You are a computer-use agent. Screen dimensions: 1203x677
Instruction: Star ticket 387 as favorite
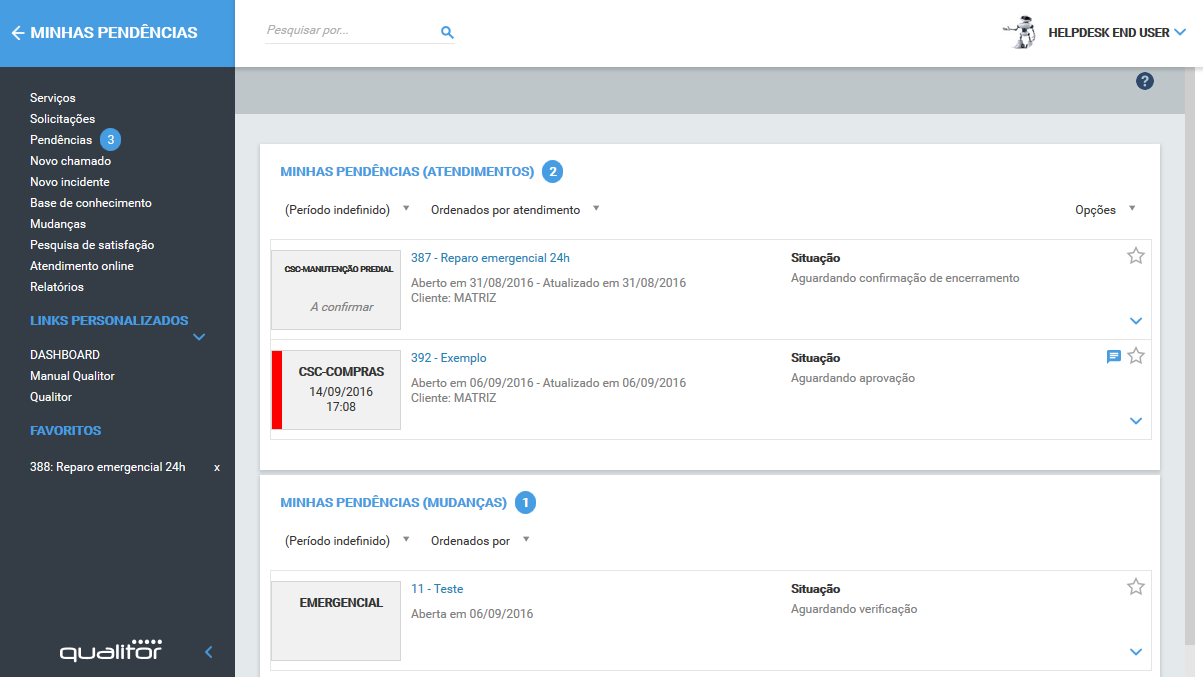(x=1135, y=256)
